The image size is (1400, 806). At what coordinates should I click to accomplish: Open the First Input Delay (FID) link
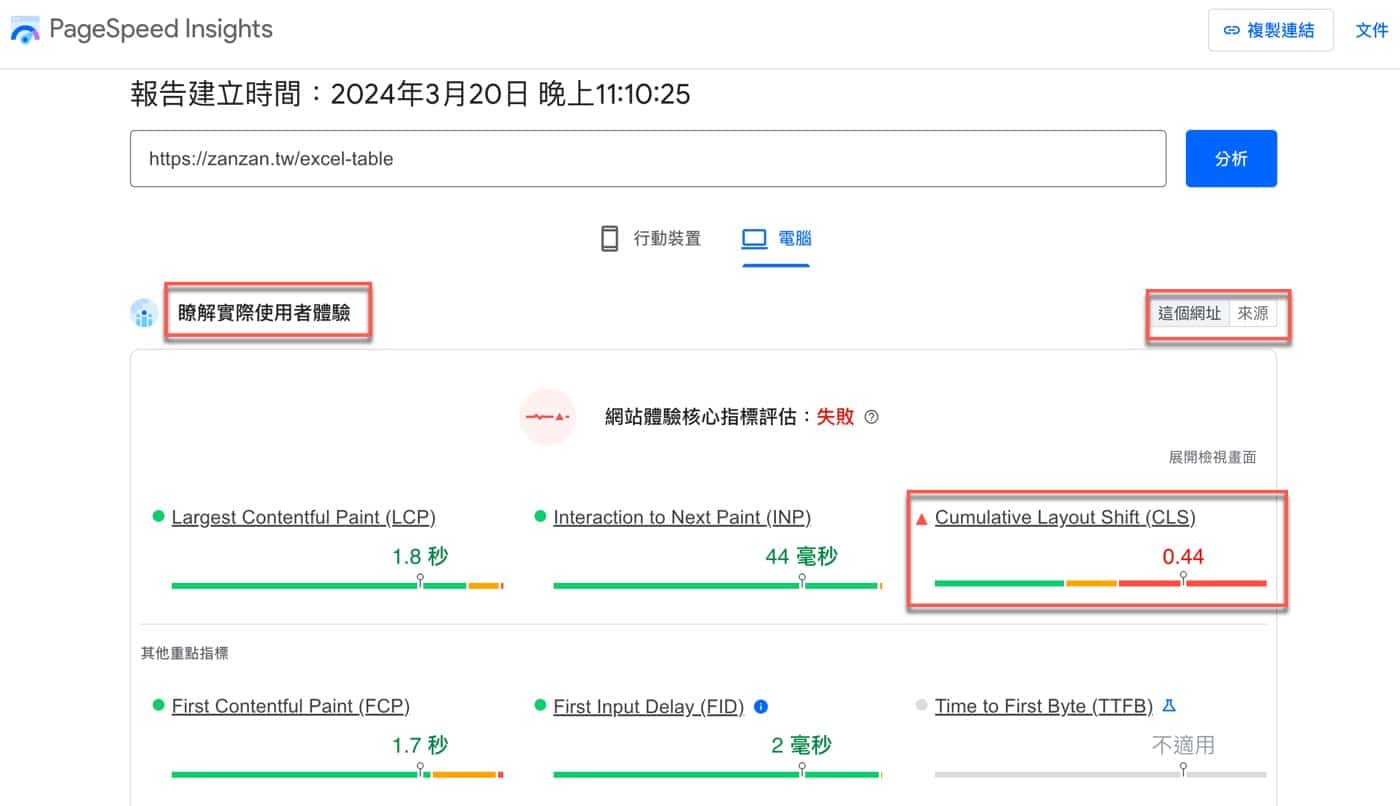[649, 706]
